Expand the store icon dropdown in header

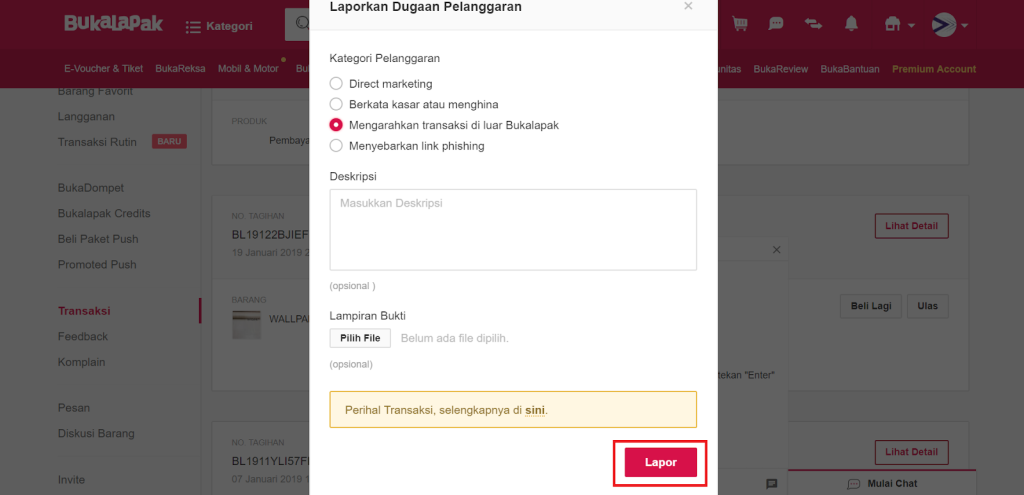click(899, 25)
